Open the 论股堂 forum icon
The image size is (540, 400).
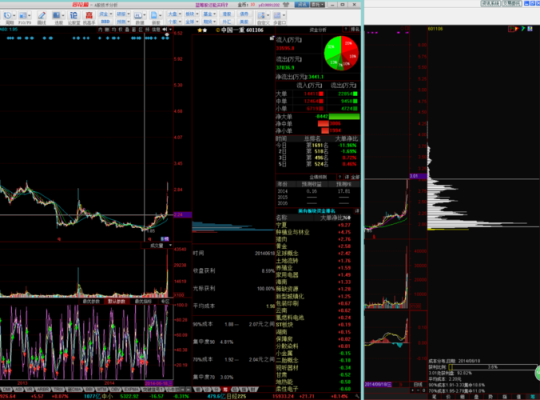(x=74, y=16)
